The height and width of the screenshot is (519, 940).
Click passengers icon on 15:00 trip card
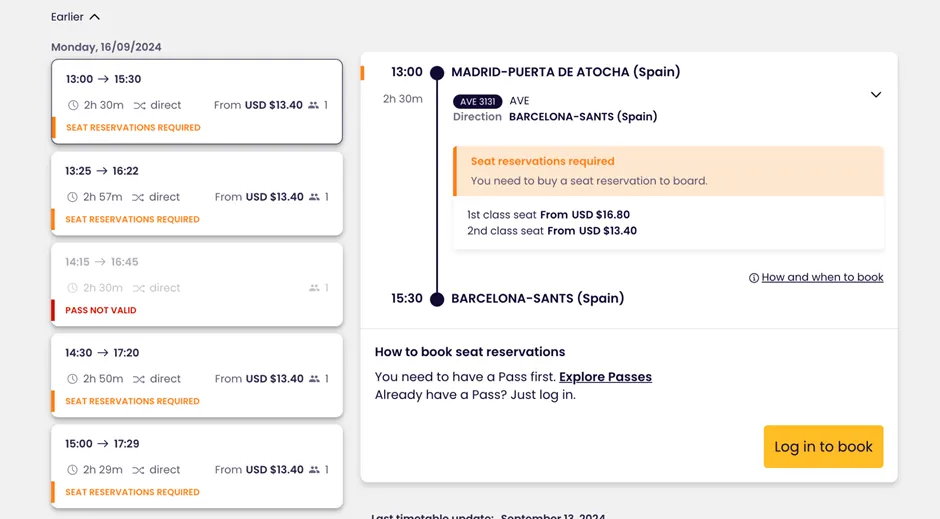pyautogui.click(x=314, y=470)
